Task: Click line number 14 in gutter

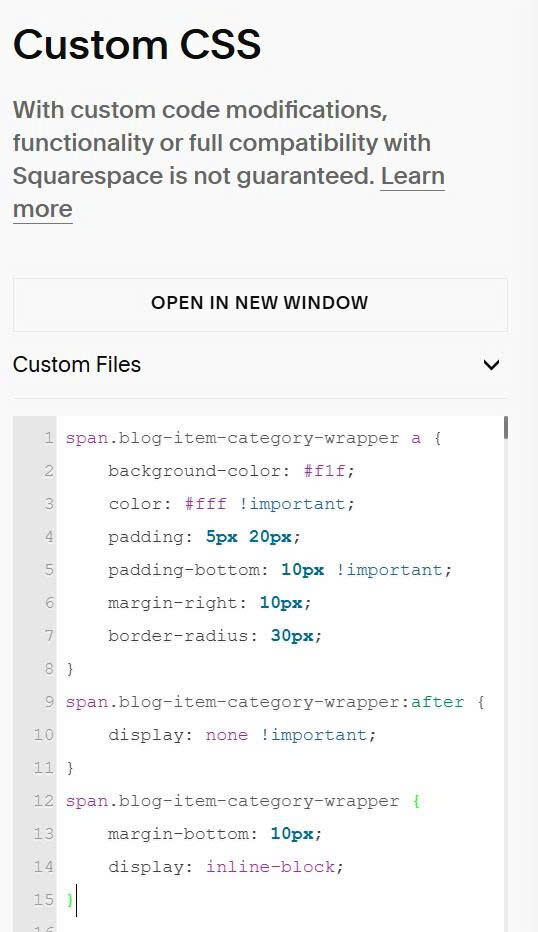Action: pos(43,867)
